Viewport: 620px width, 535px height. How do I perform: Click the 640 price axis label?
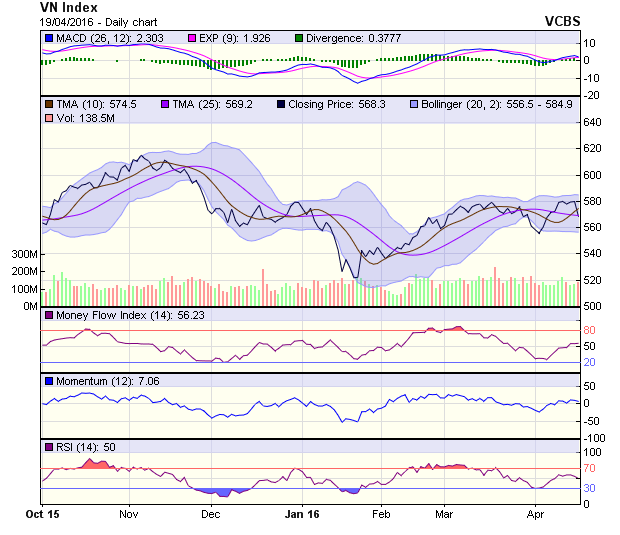592,123
